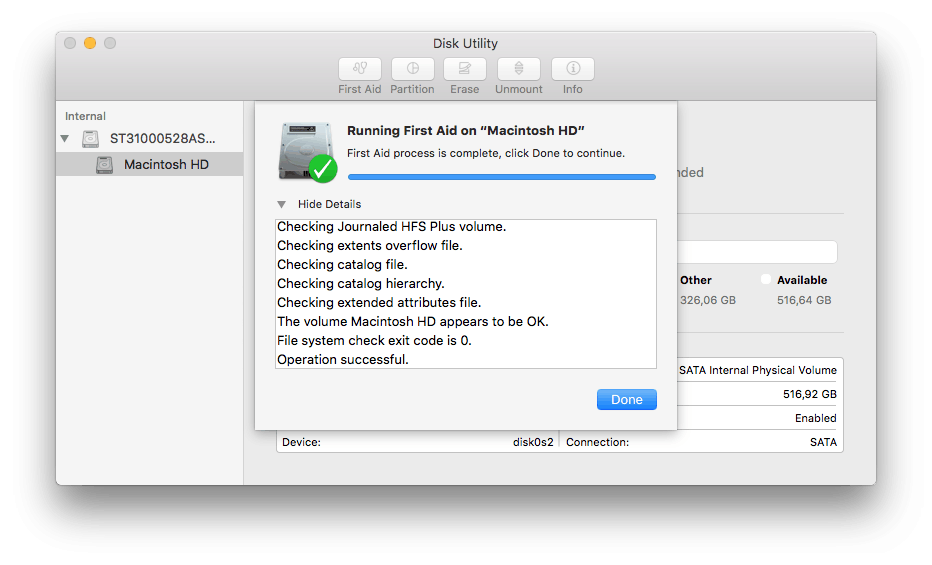The height and width of the screenshot is (565, 932).
Task: Click the 516,64 GB available value
Action: tap(804, 301)
